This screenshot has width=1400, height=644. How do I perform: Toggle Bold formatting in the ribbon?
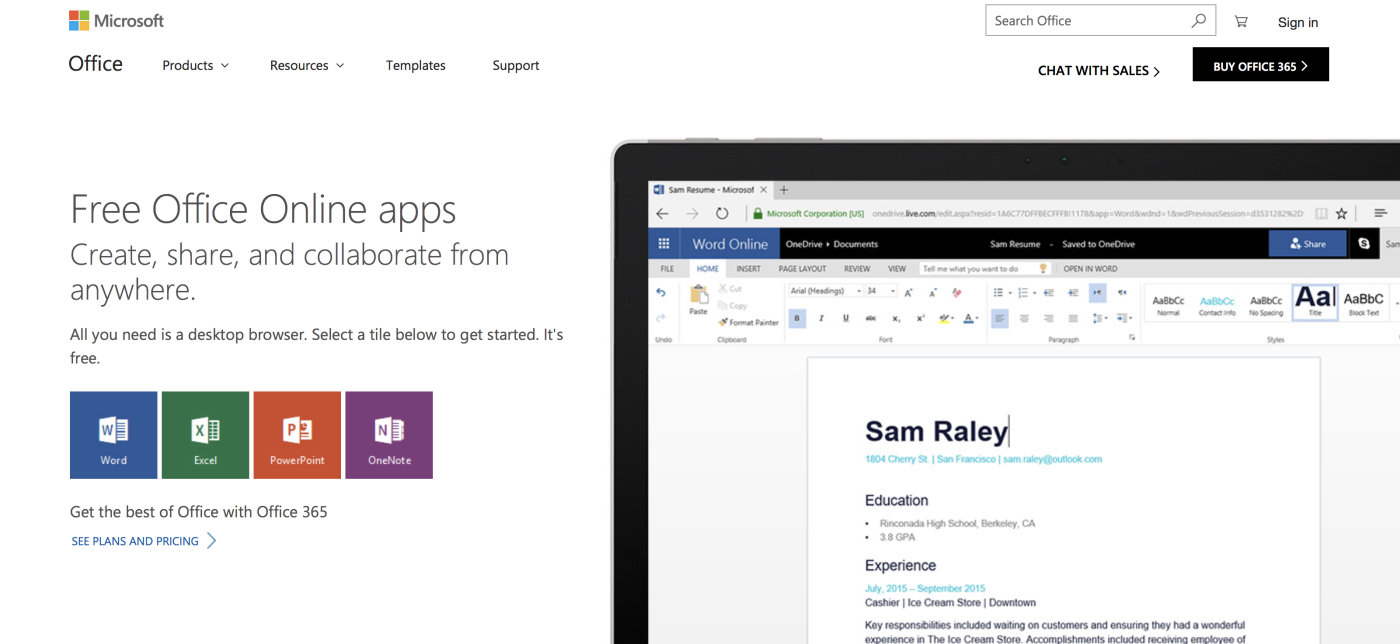pos(797,319)
